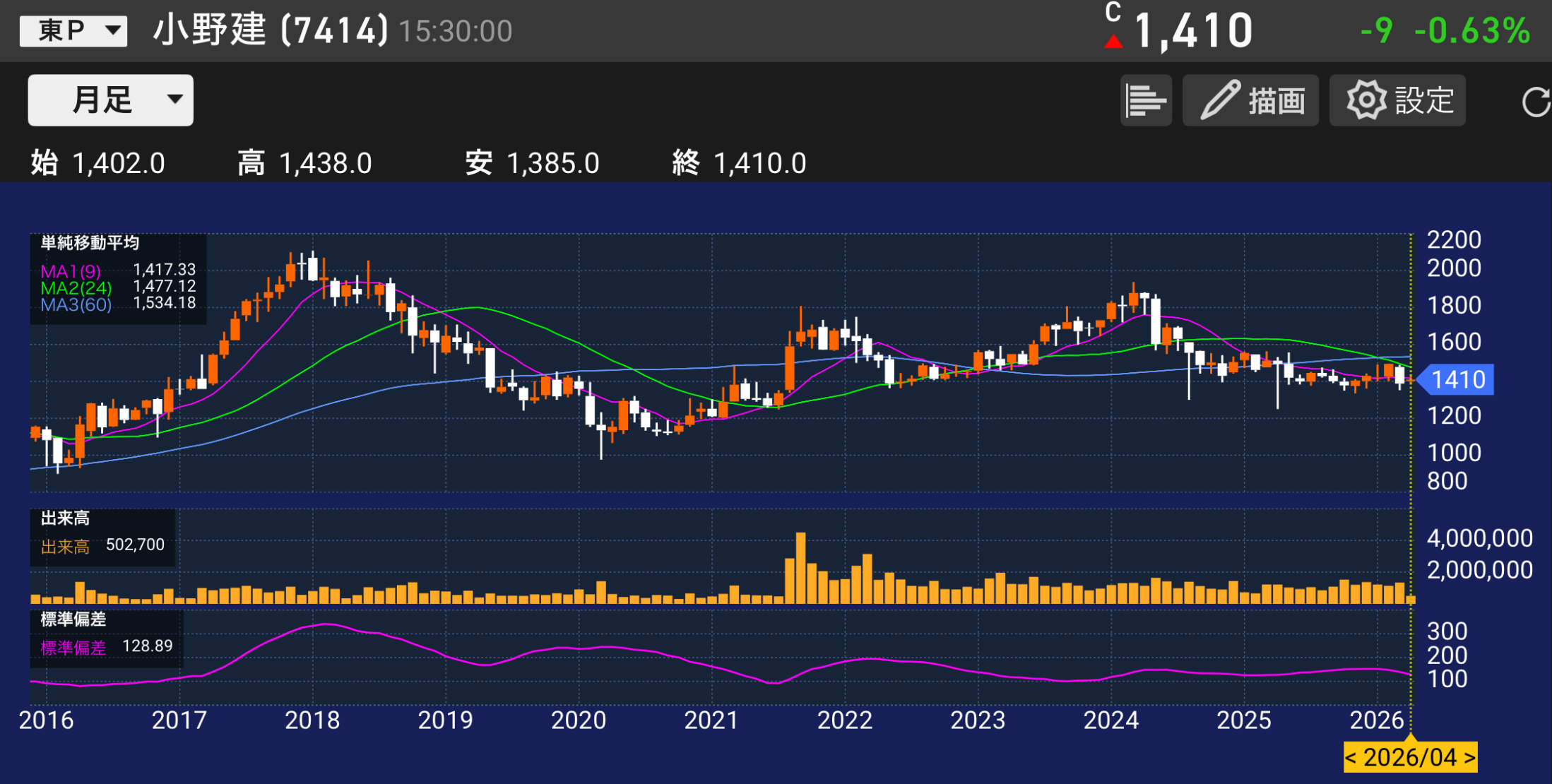This screenshot has width=1552, height=784.
Task: Click the 単純移動平均 indicator label
Action: (x=90, y=243)
